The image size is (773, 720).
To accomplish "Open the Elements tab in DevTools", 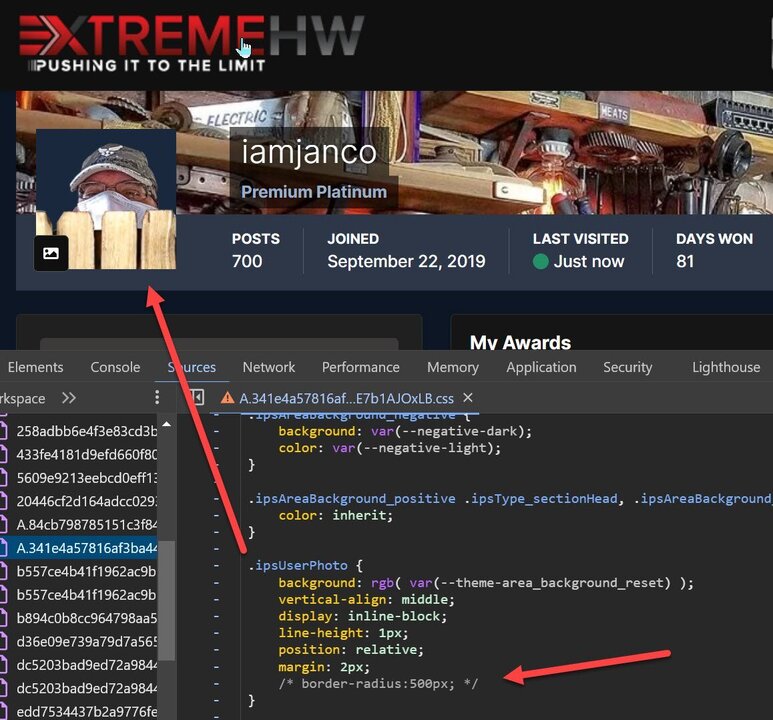I will 36,367.
